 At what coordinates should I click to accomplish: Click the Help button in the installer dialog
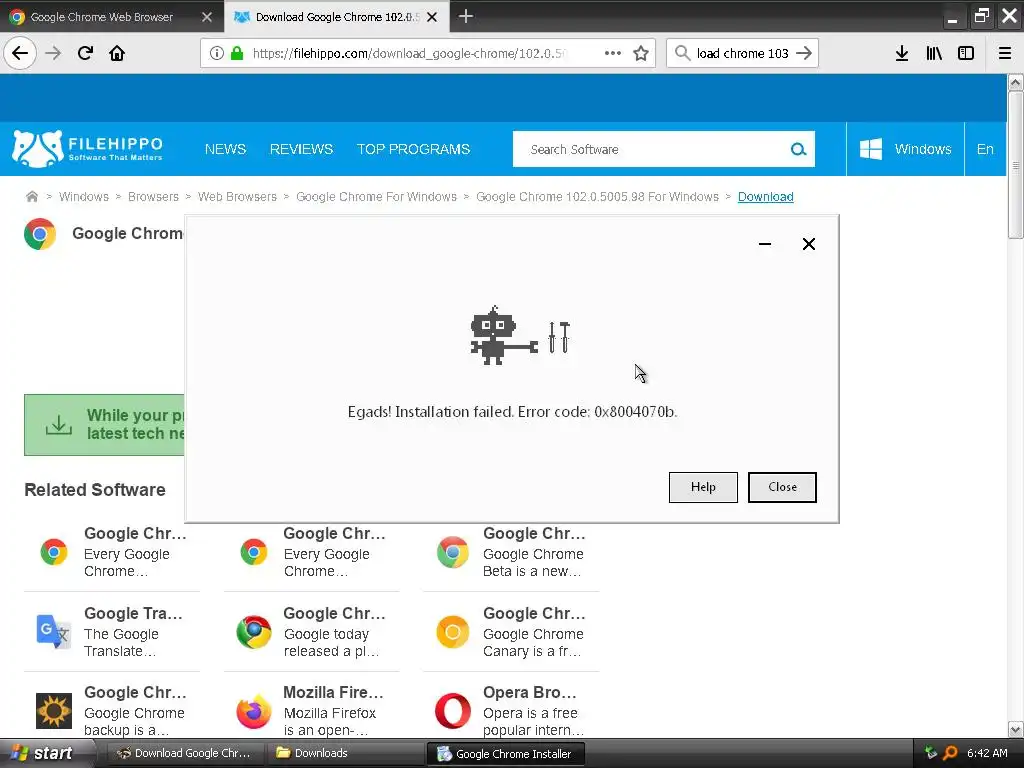point(703,487)
